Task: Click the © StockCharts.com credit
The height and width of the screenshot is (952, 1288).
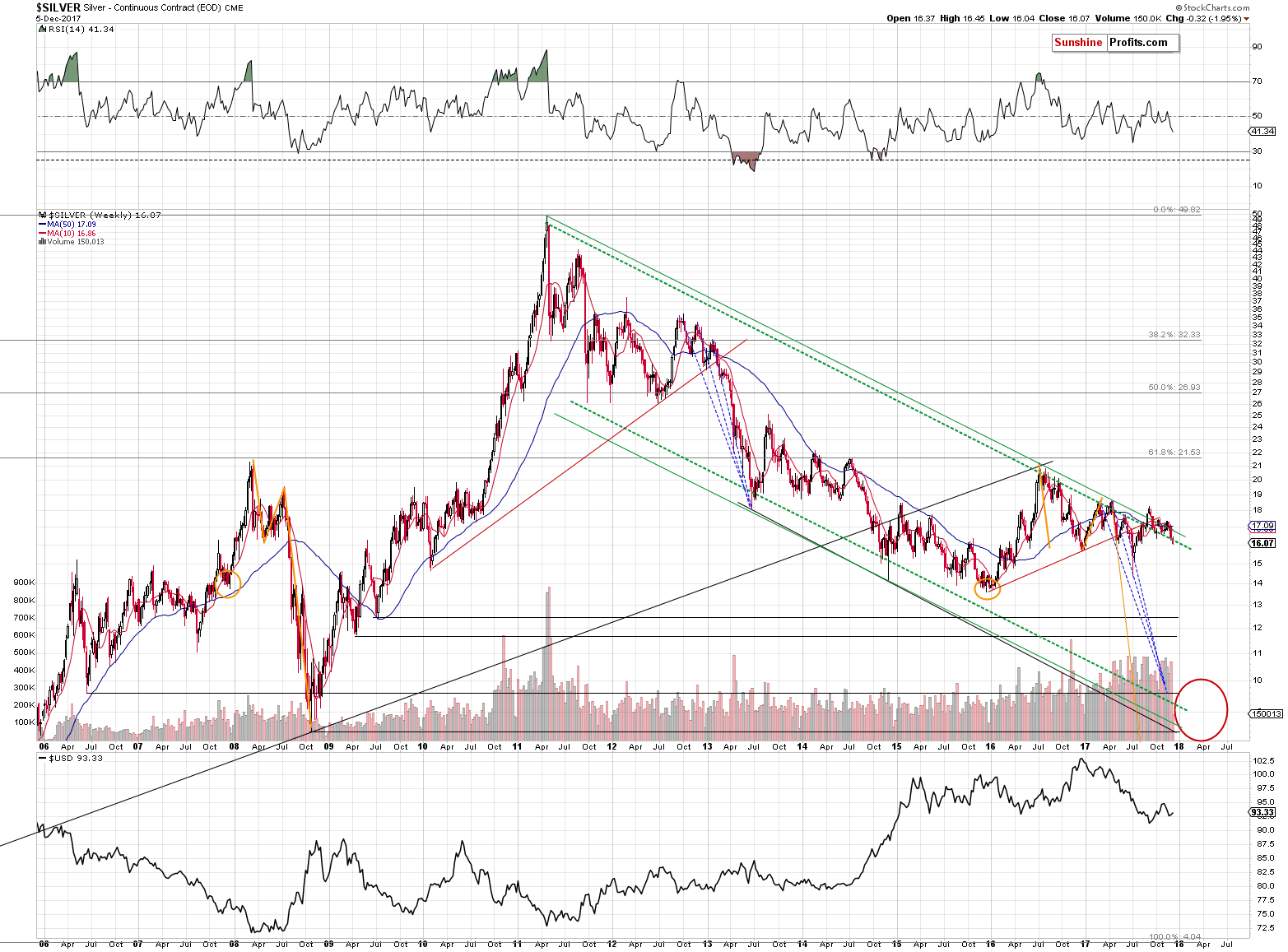Action: click(x=1211, y=7)
